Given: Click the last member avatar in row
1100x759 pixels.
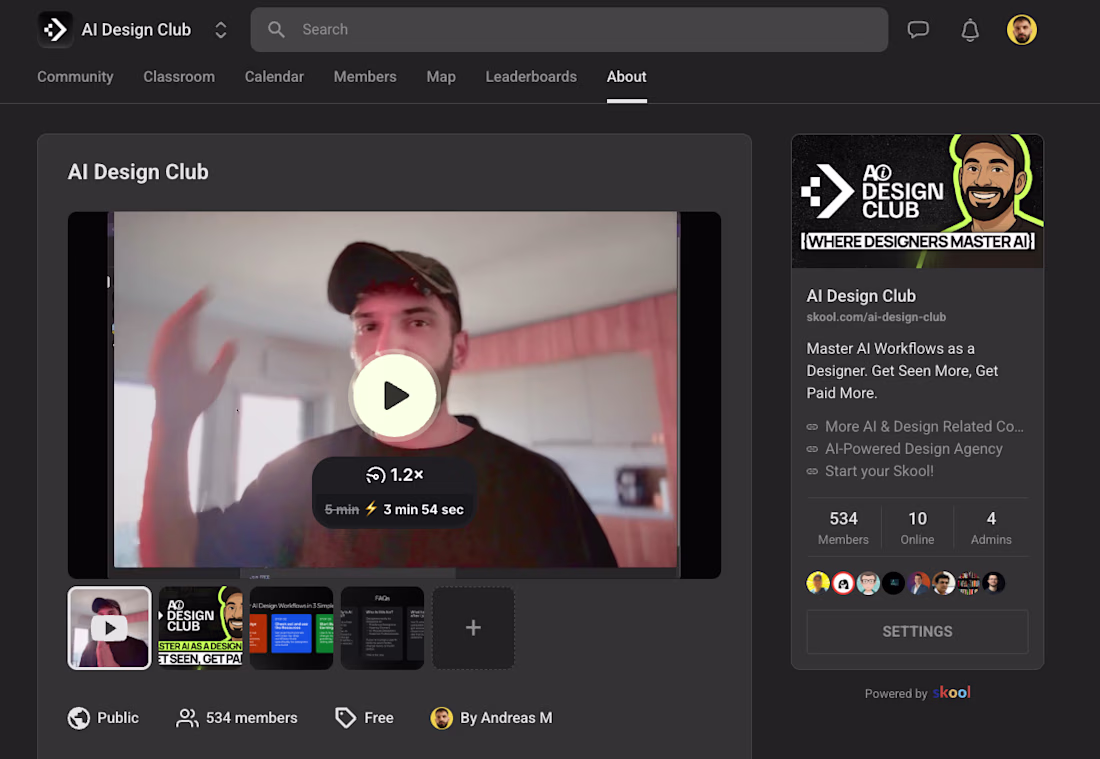Looking at the screenshot, I should click(x=993, y=583).
